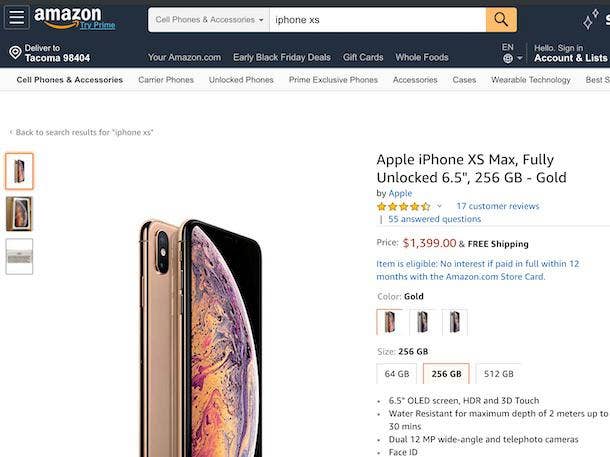Choose the first Gold color swatch
The width and height of the screenshot is (610, 457).
(389, 322)
